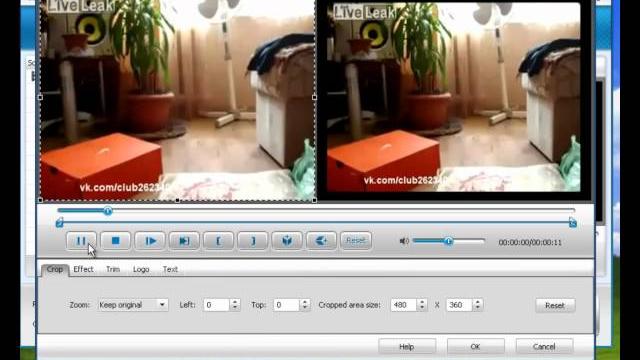Switch to the Effect tab

(83, 269)
